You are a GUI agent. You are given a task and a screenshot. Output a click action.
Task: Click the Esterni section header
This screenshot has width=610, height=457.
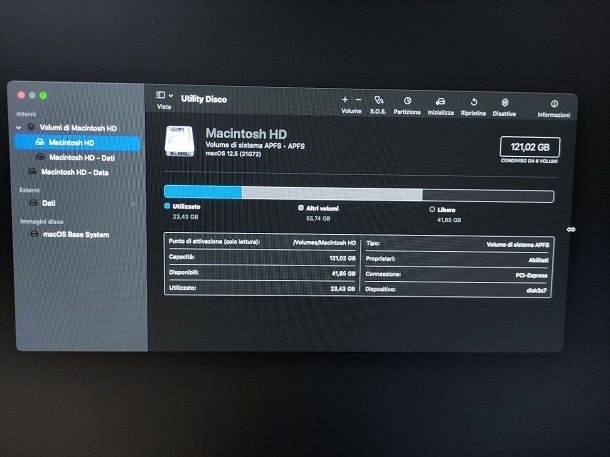[30, 190]
